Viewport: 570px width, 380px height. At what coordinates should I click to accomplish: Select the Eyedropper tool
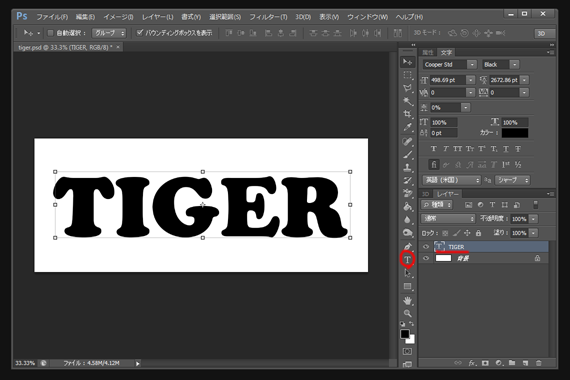408,127
